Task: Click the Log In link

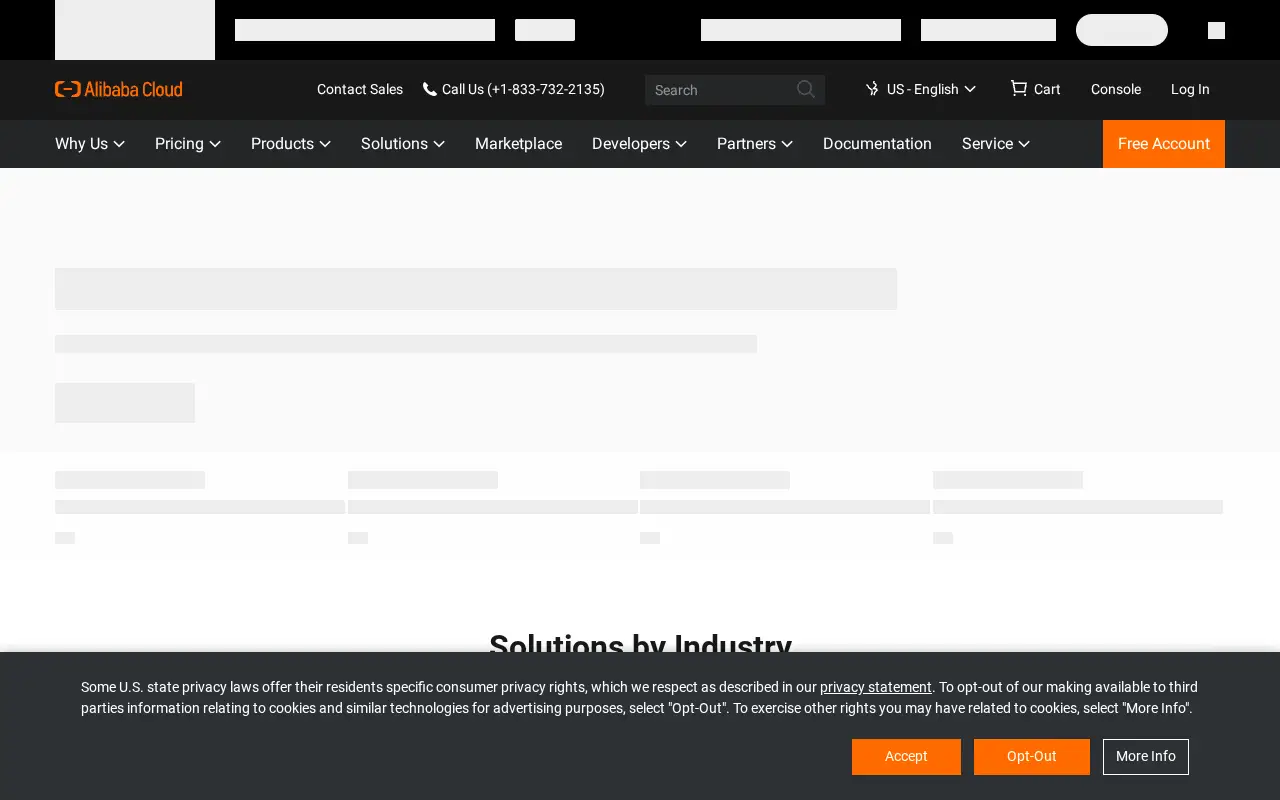Action: click(1190, 89)
